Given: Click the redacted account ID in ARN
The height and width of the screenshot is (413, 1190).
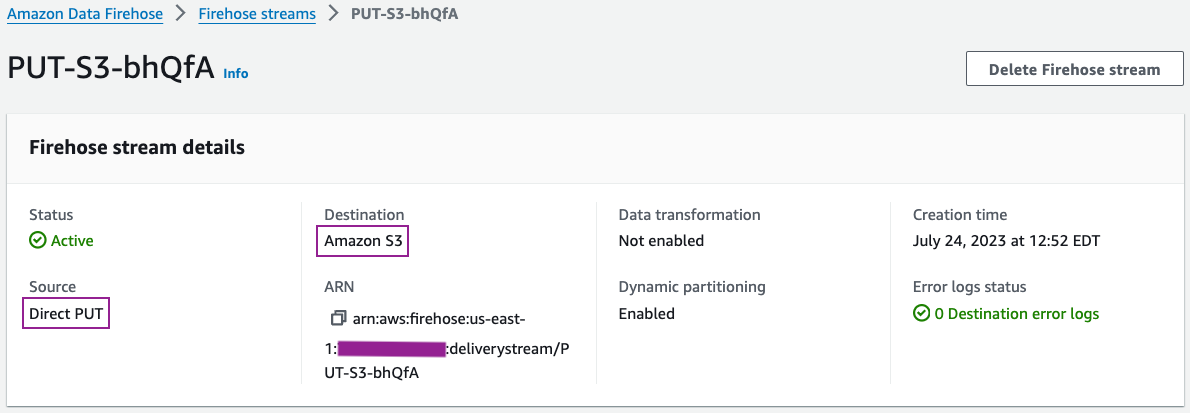Looking at the screenshot, I should point(391,349).
